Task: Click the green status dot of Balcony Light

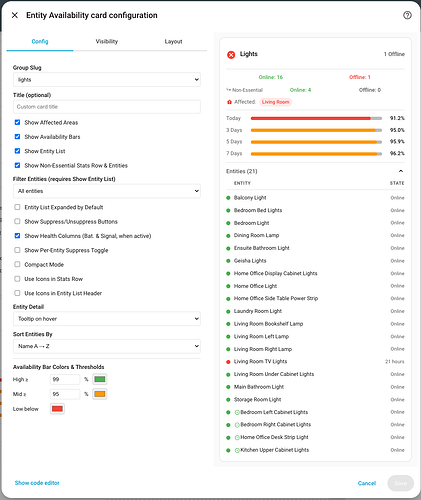Action: pyautogui.click(x=228, y=198)
